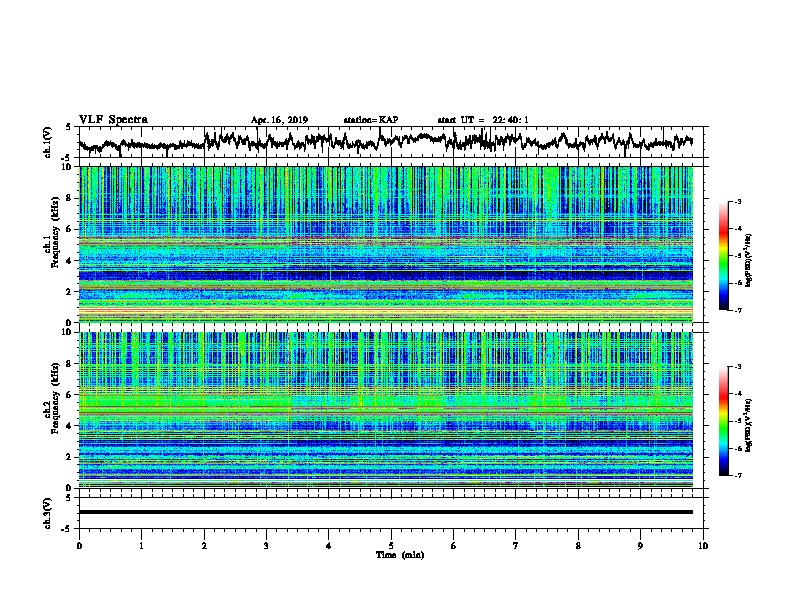Click the "-7" tick on ch.2 colorbar
Image resolution: width=792 pixels, height=612 pixels.
[x=737, y=475]
